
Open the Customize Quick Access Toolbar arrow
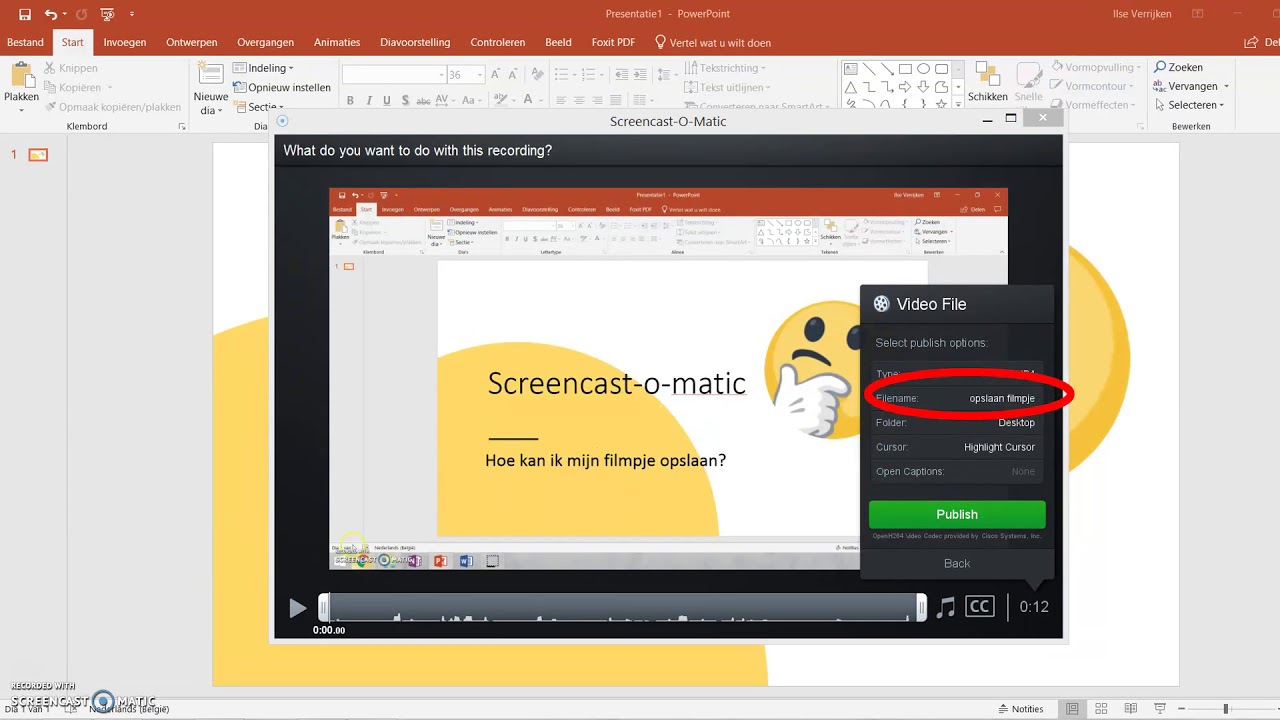tap(132, 14)
